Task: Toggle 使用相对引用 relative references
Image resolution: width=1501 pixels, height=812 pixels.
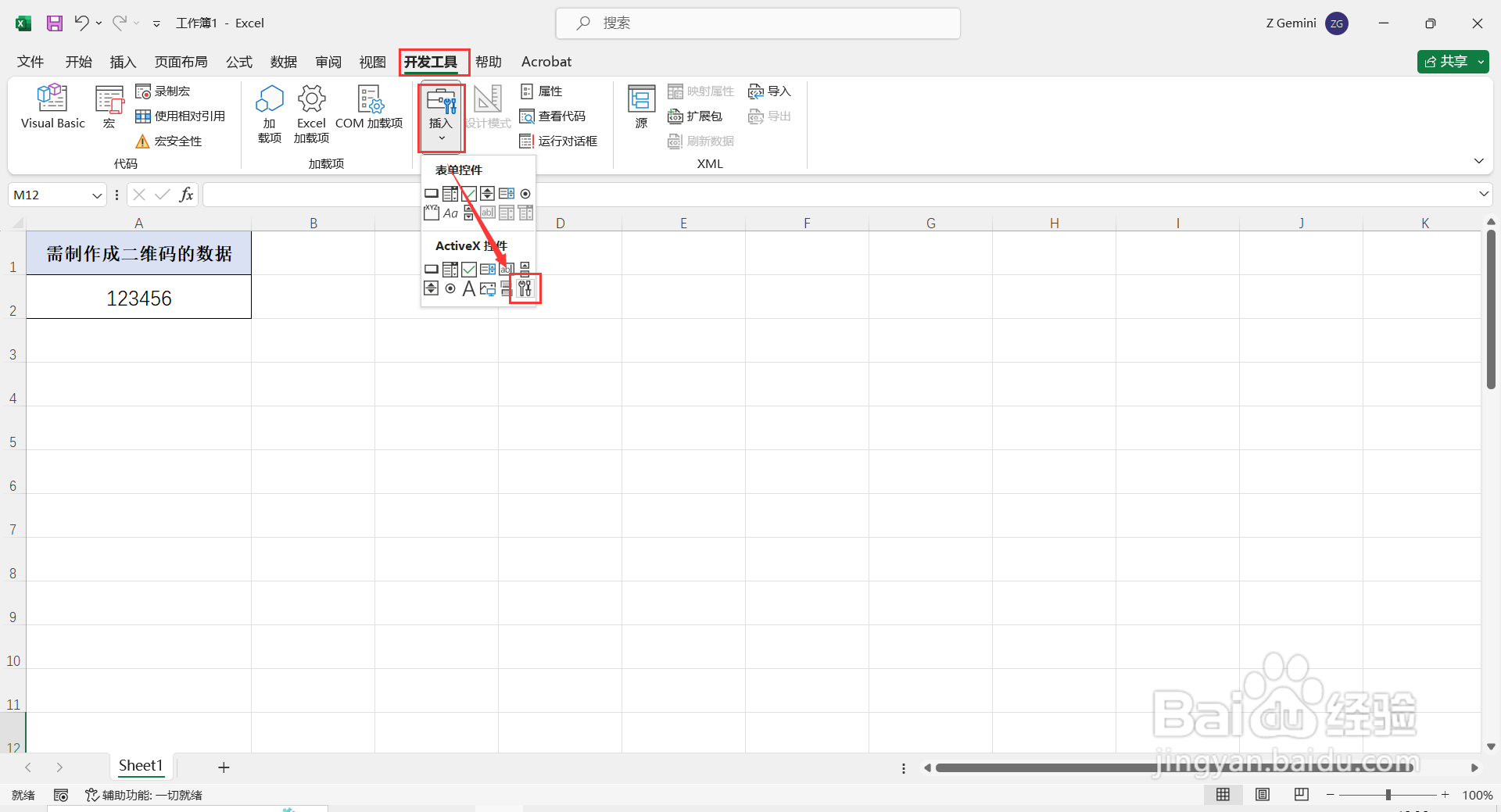Action: [x=181, y=116]
